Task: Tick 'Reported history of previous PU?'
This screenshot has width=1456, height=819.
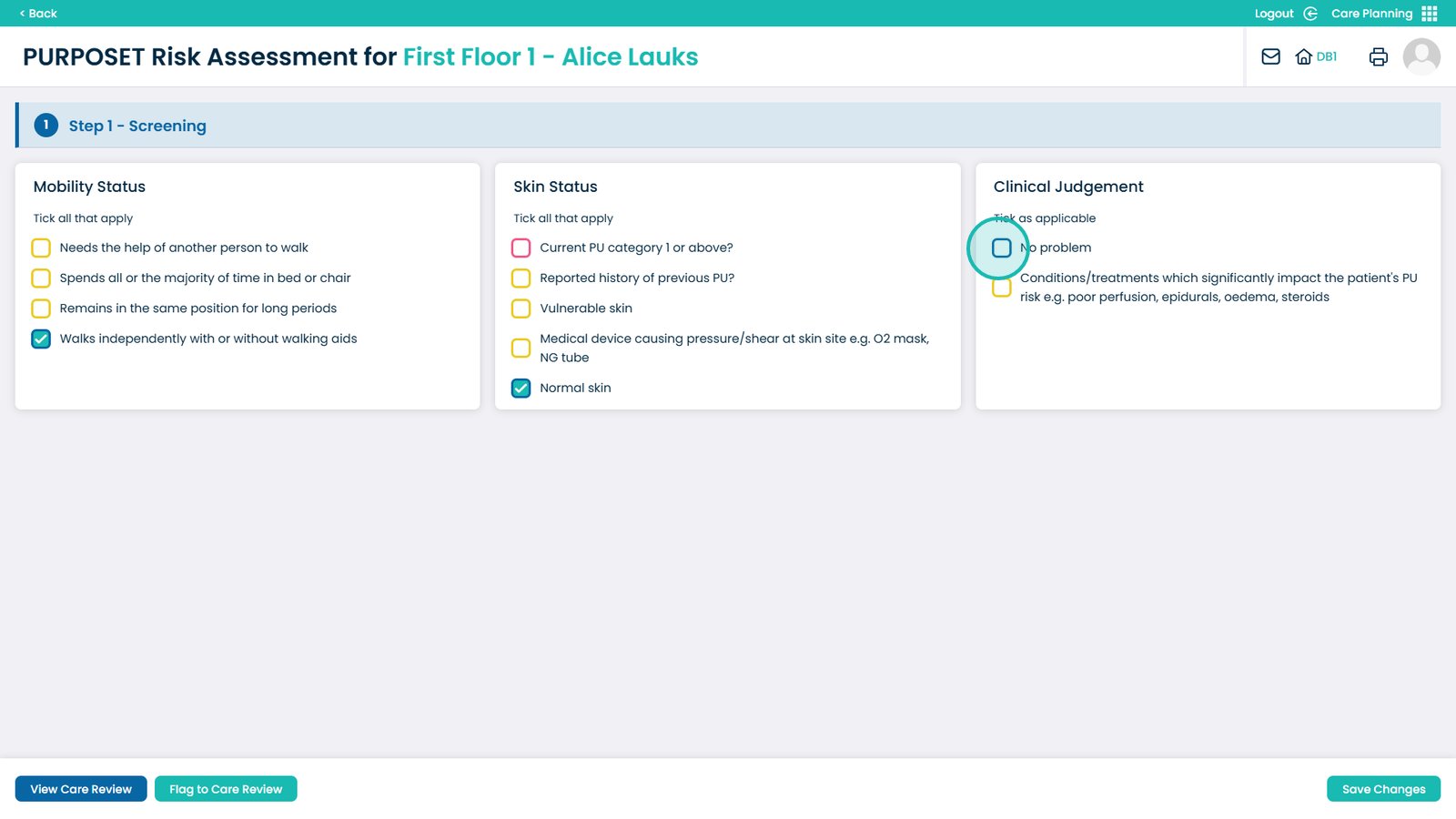Action: click(521, 278)
